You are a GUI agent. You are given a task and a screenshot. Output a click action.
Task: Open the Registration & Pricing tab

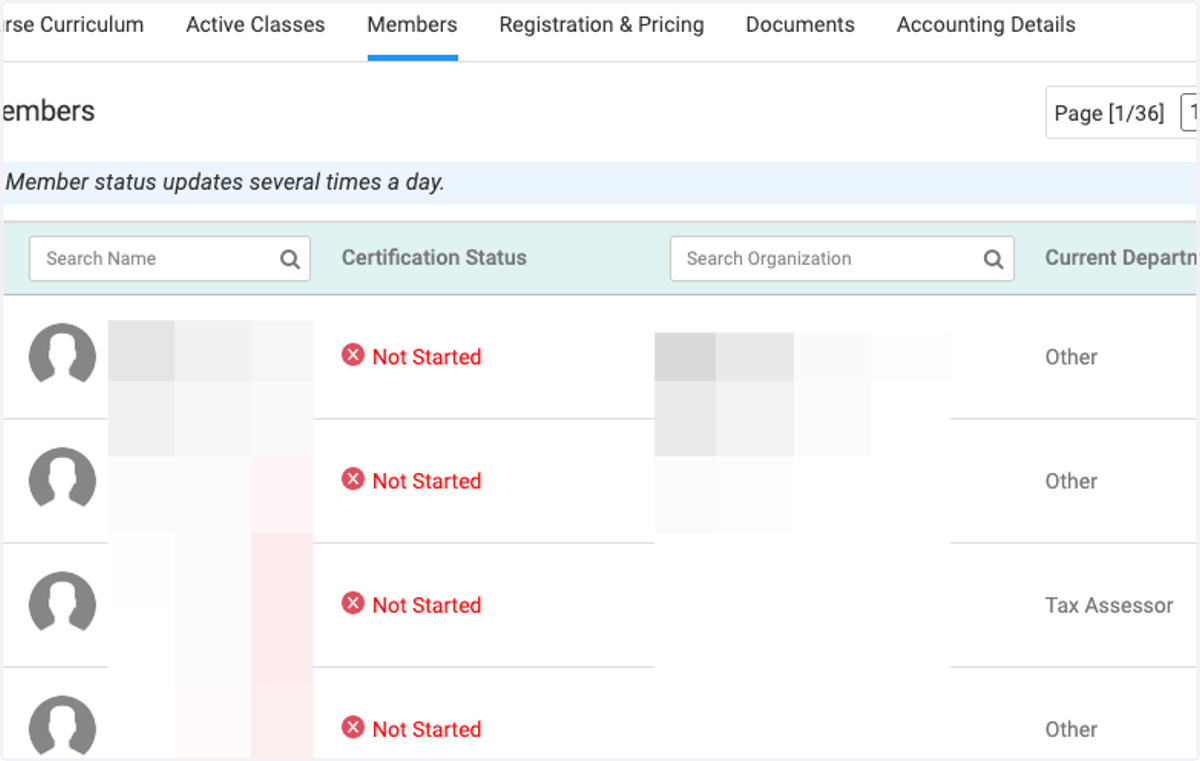click(601, 25)
